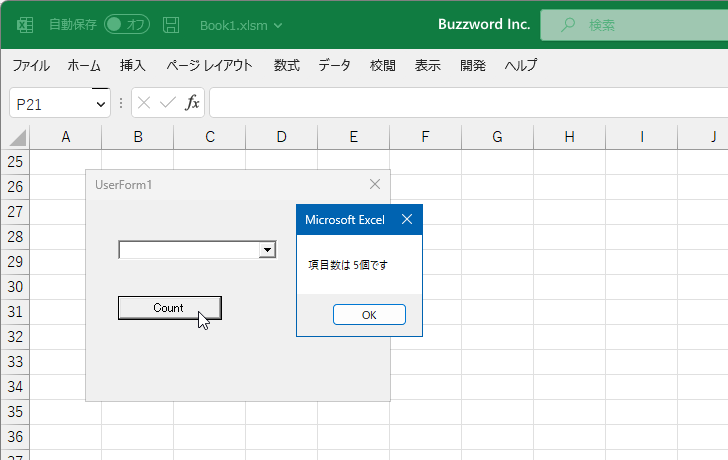728x460 pixels.
Task: Open the ホーム ribbon tab
Action: [x=84, y=65]
